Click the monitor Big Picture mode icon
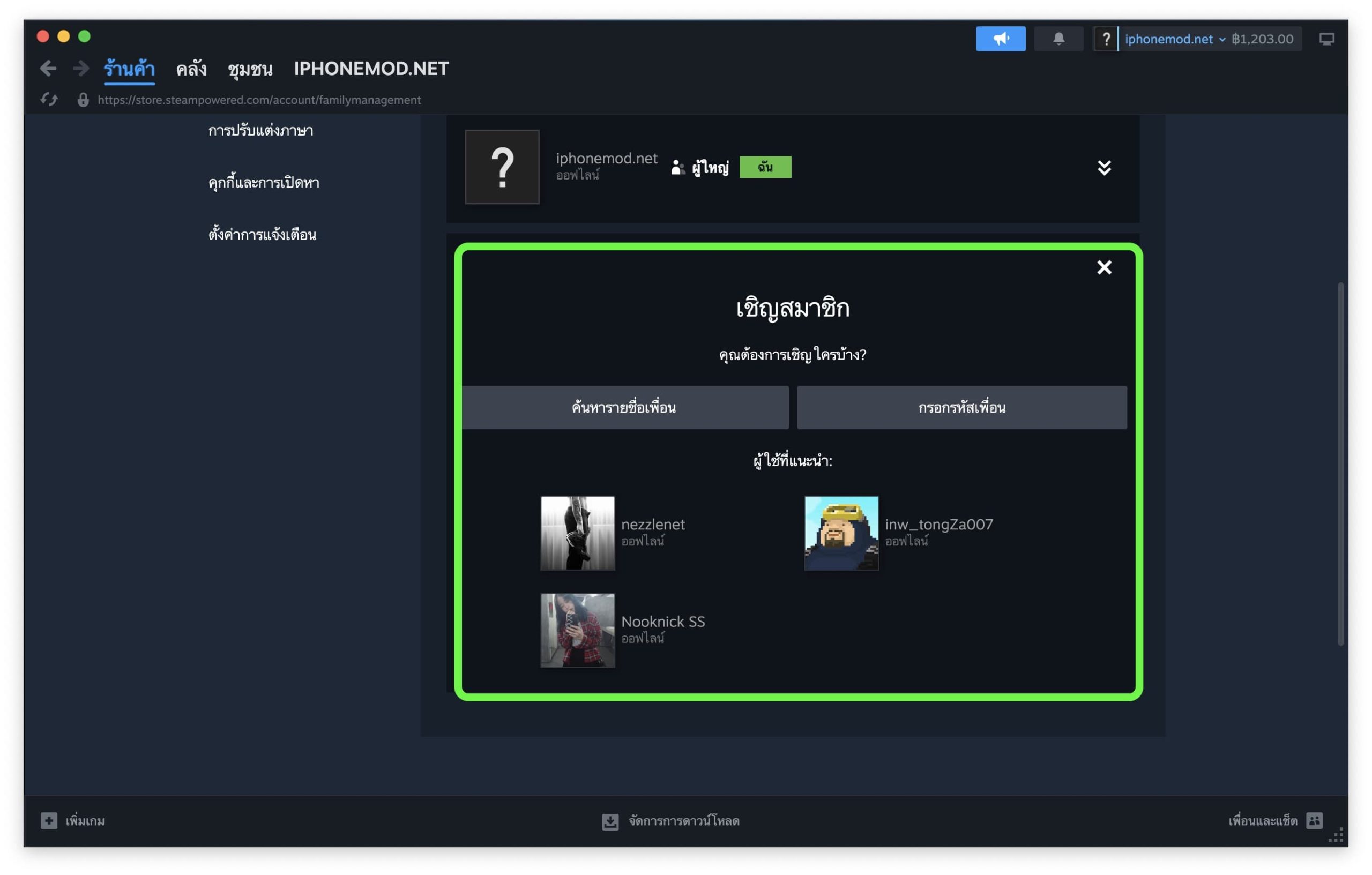1372x875 pixels. [x=1326, y=39]
